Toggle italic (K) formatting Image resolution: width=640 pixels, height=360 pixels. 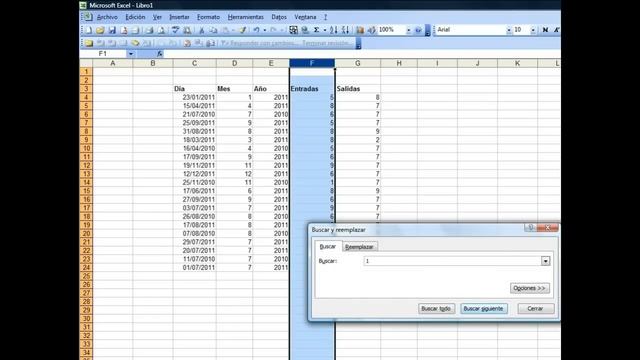coord(556,30)
